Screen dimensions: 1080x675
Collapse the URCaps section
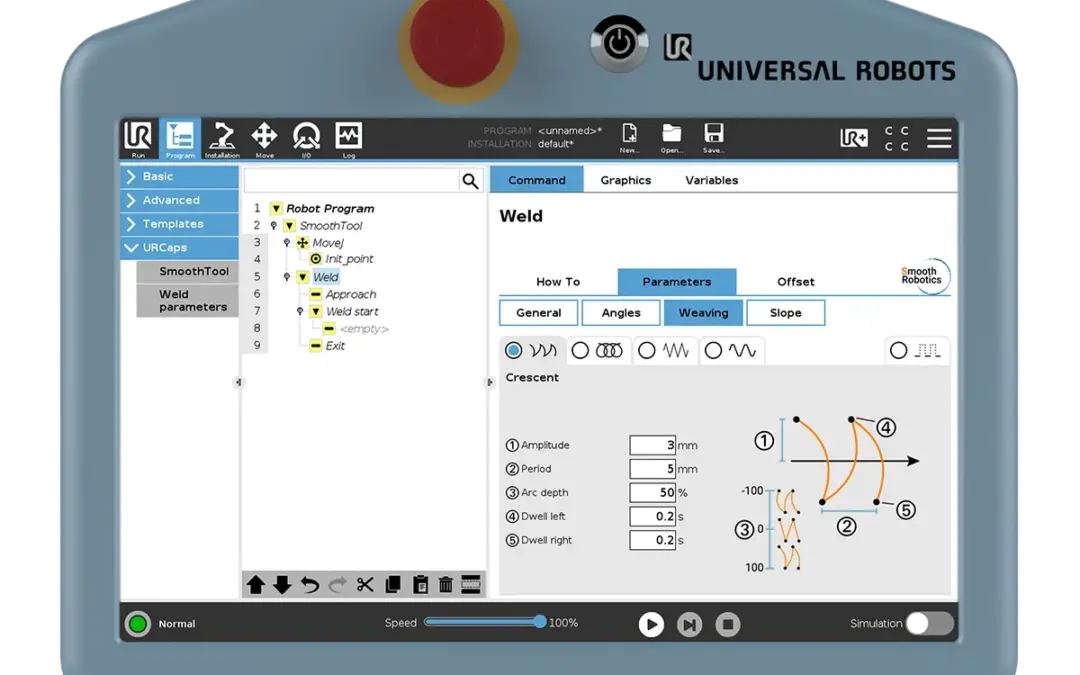pos(131,248)
